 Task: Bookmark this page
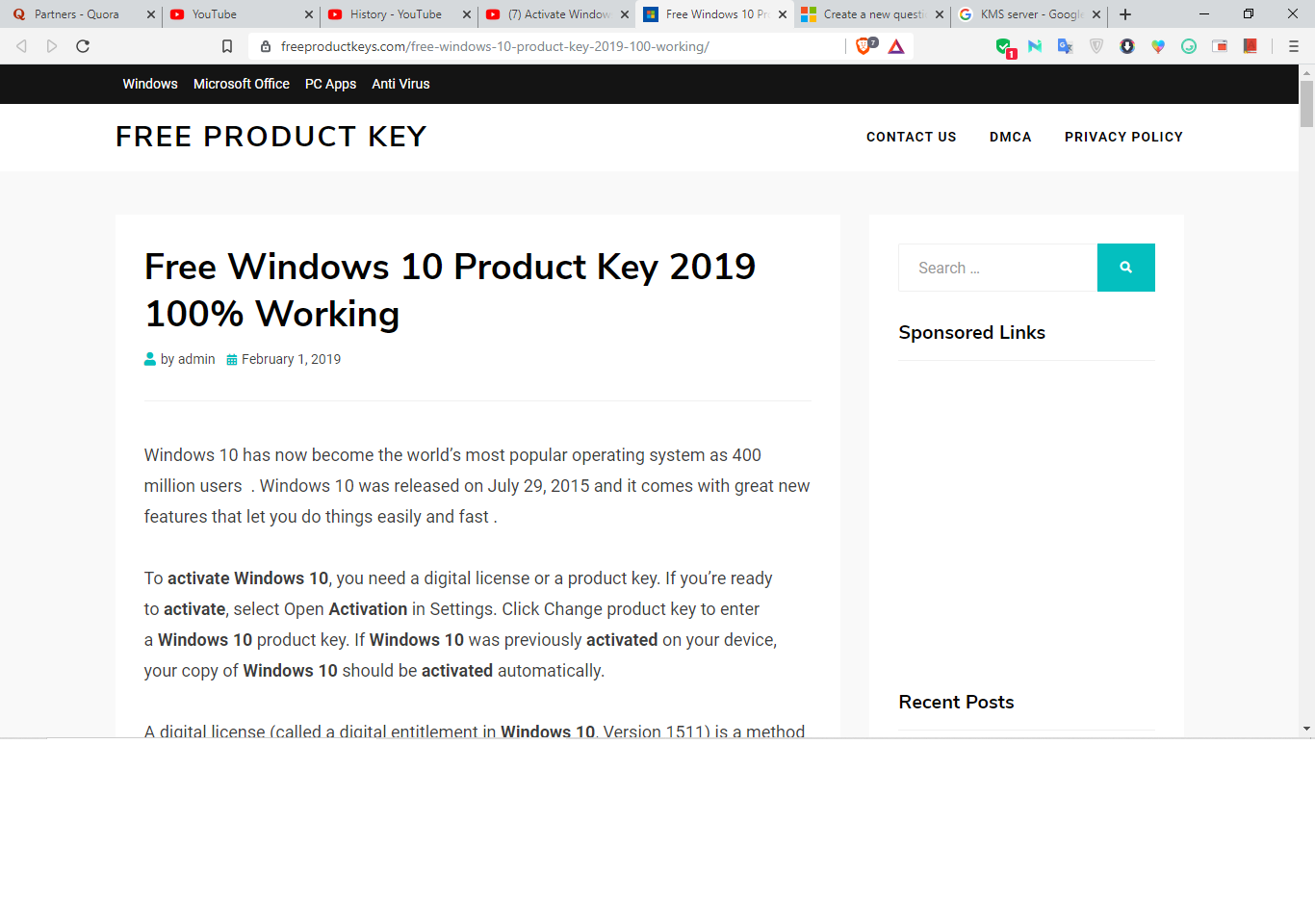(227, 46)
